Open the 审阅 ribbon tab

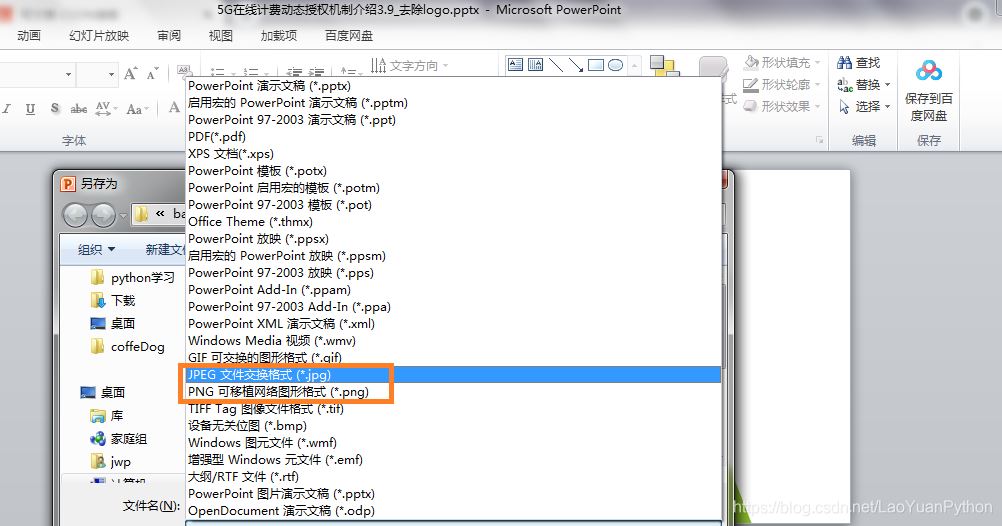169,36
